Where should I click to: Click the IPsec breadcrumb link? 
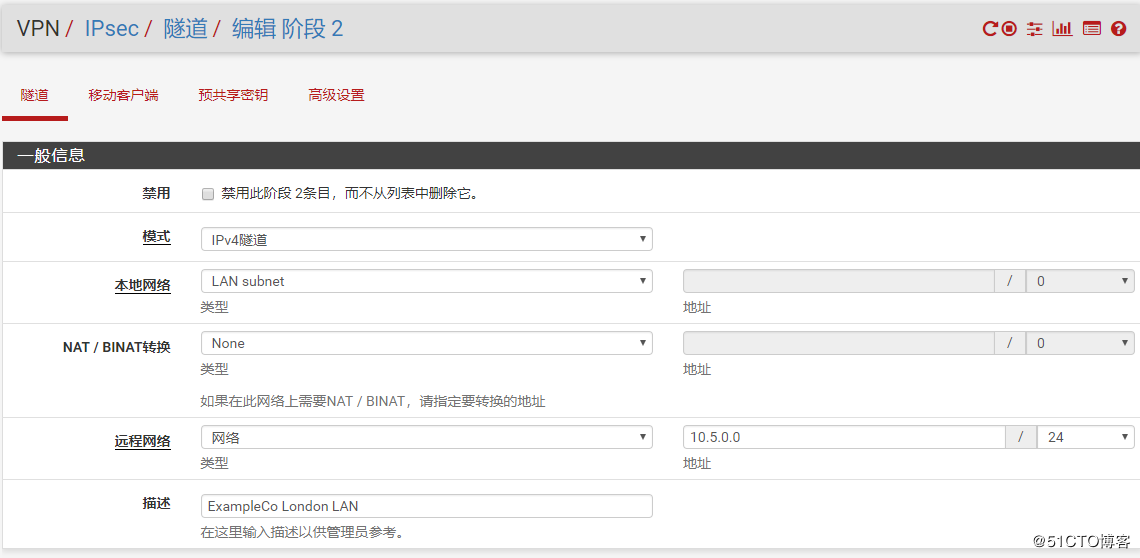[111, 29]
